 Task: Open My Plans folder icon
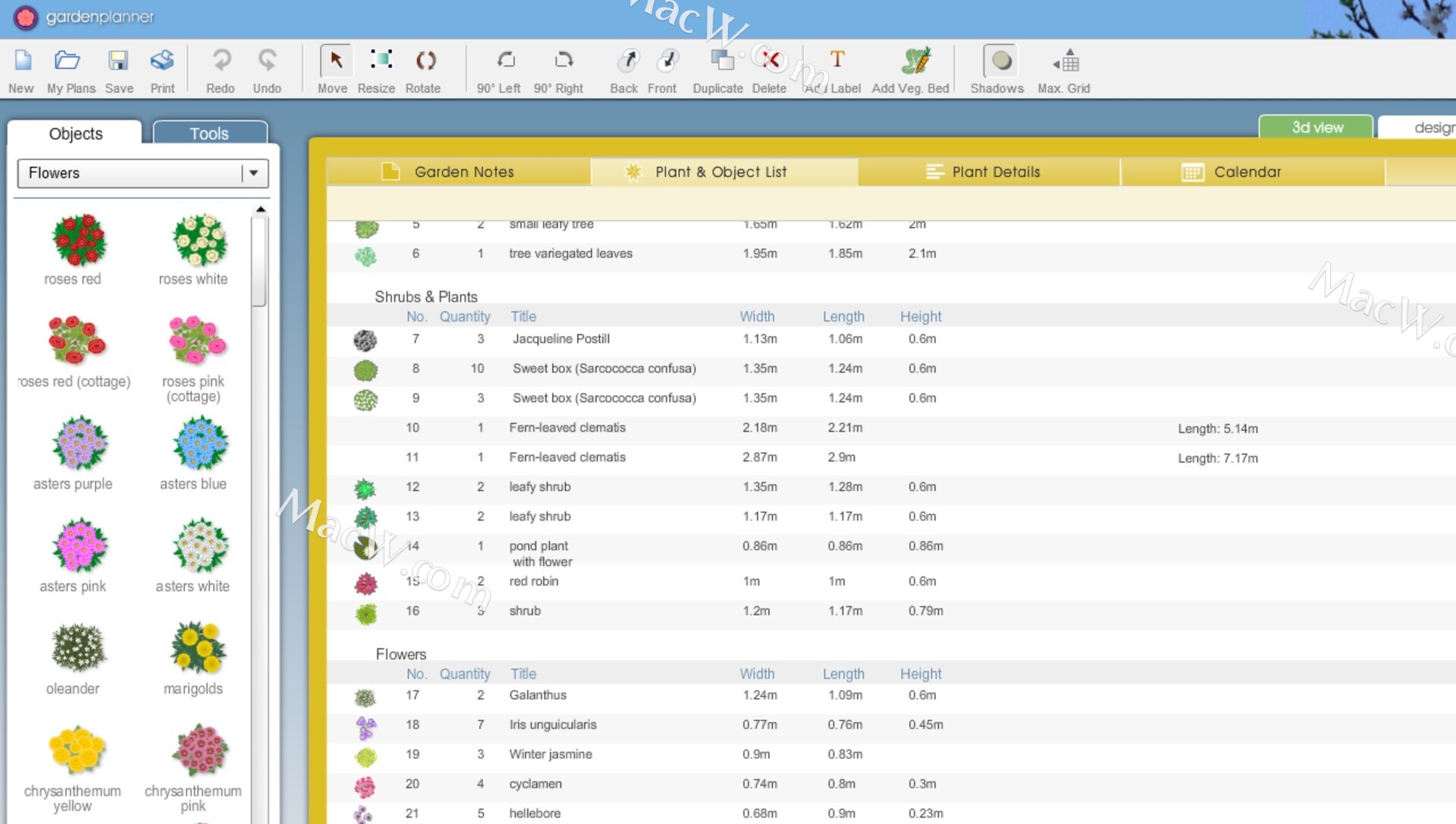(67, 61)
